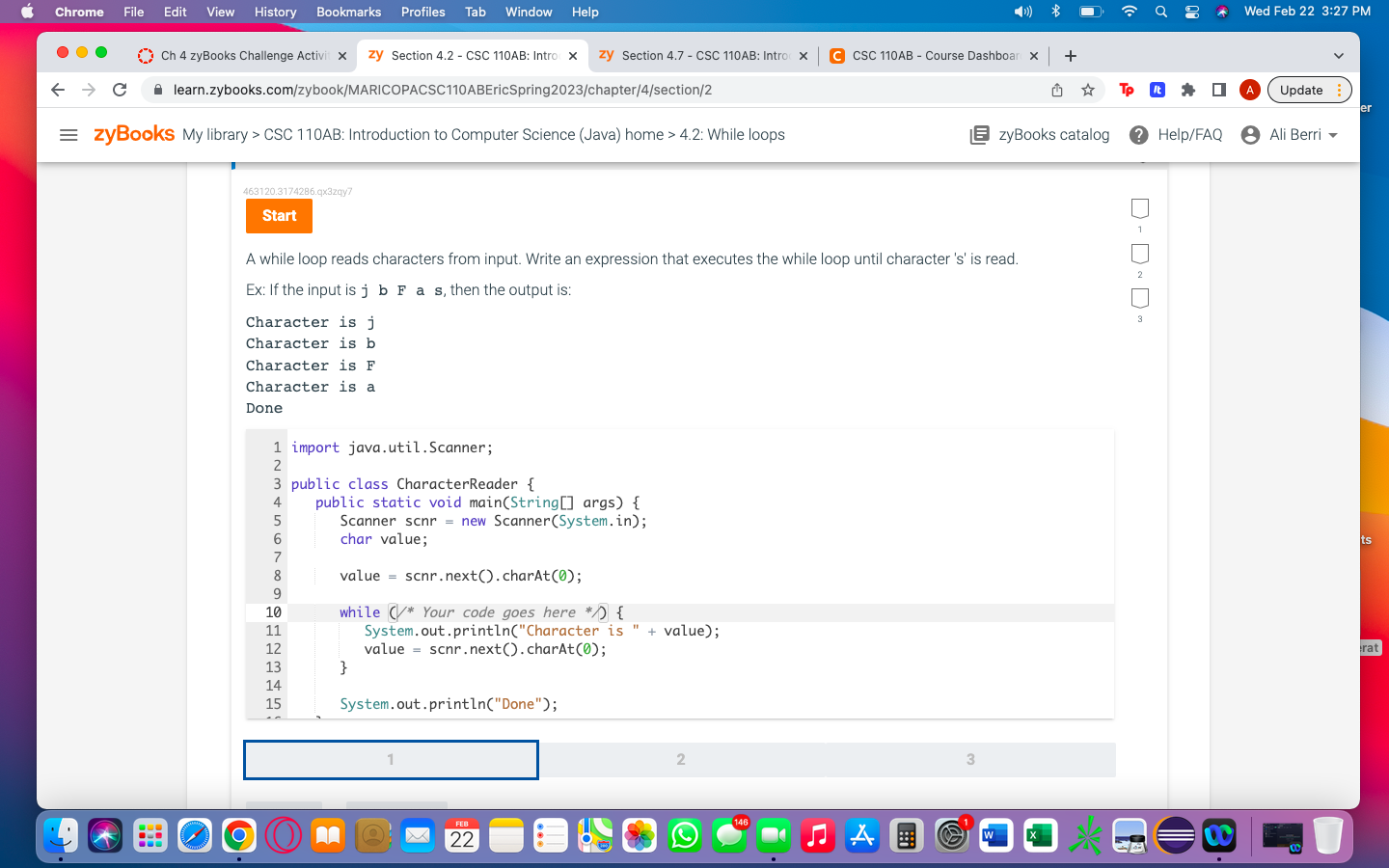The image size is (1389, 868).
Task: Open the History menu
Action: 275,12
